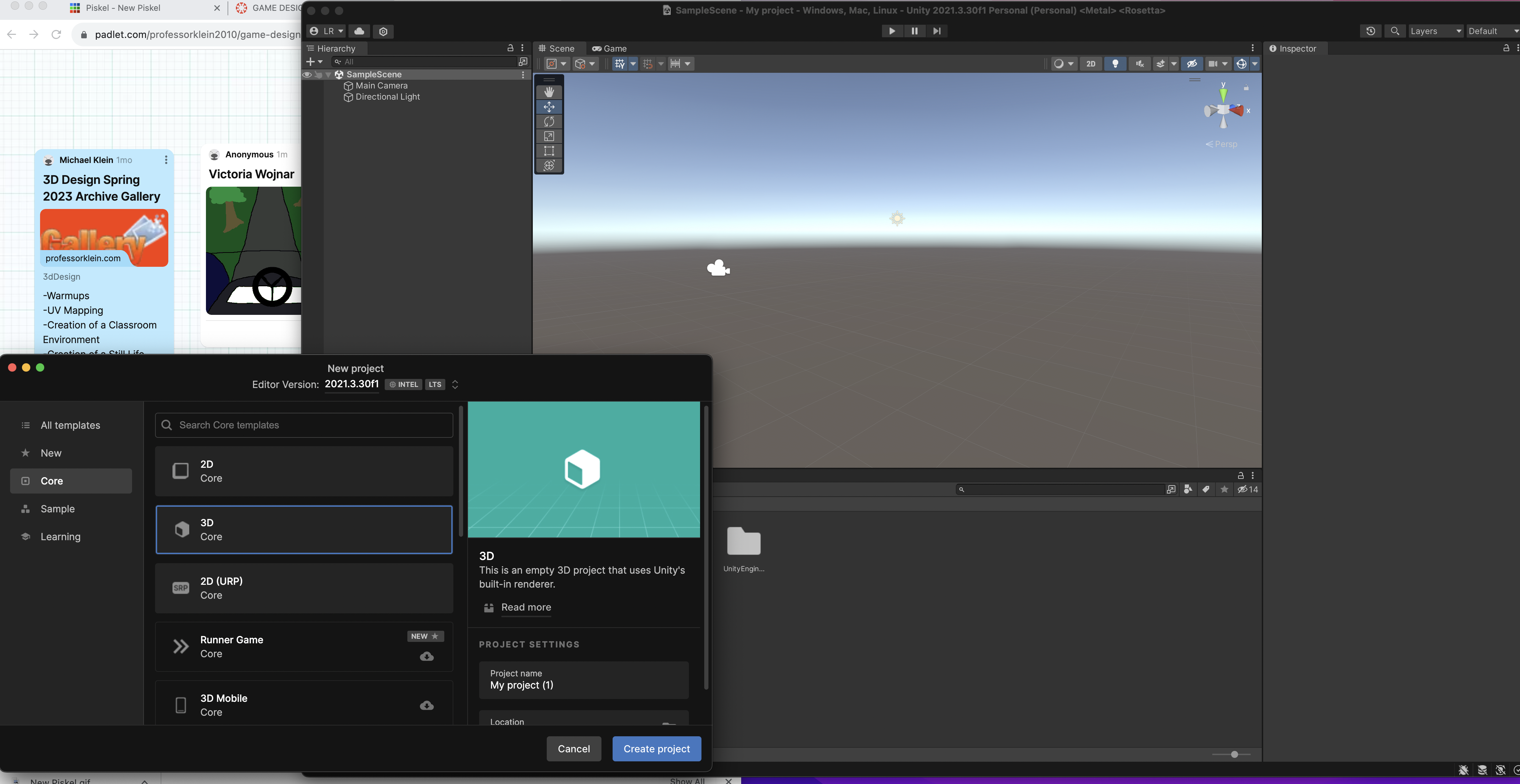Select New templates category
The width and height of the screenshot is (1520, 784).
click(71, 453)
